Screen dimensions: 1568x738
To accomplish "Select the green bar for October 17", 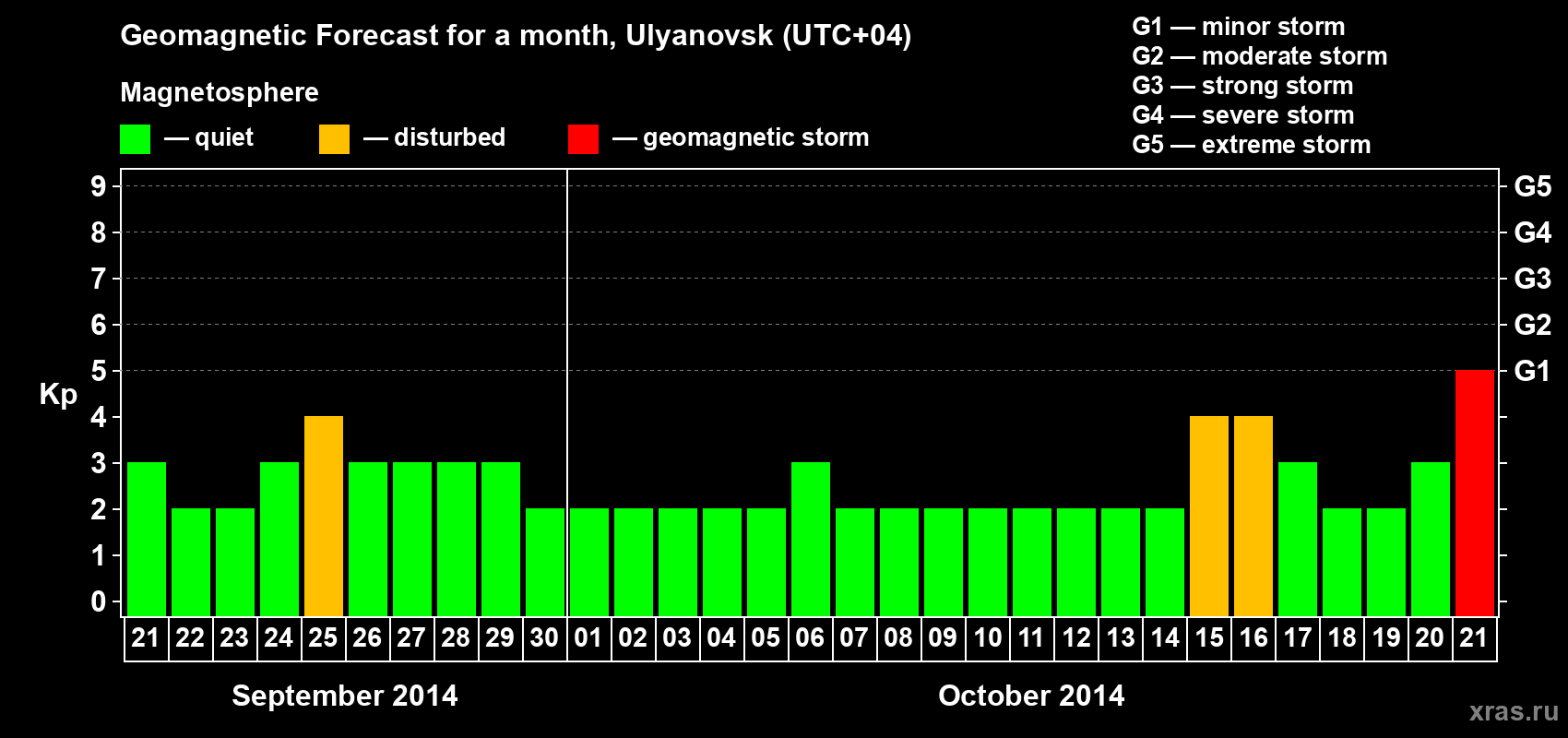I will (x=1298, y=539).
